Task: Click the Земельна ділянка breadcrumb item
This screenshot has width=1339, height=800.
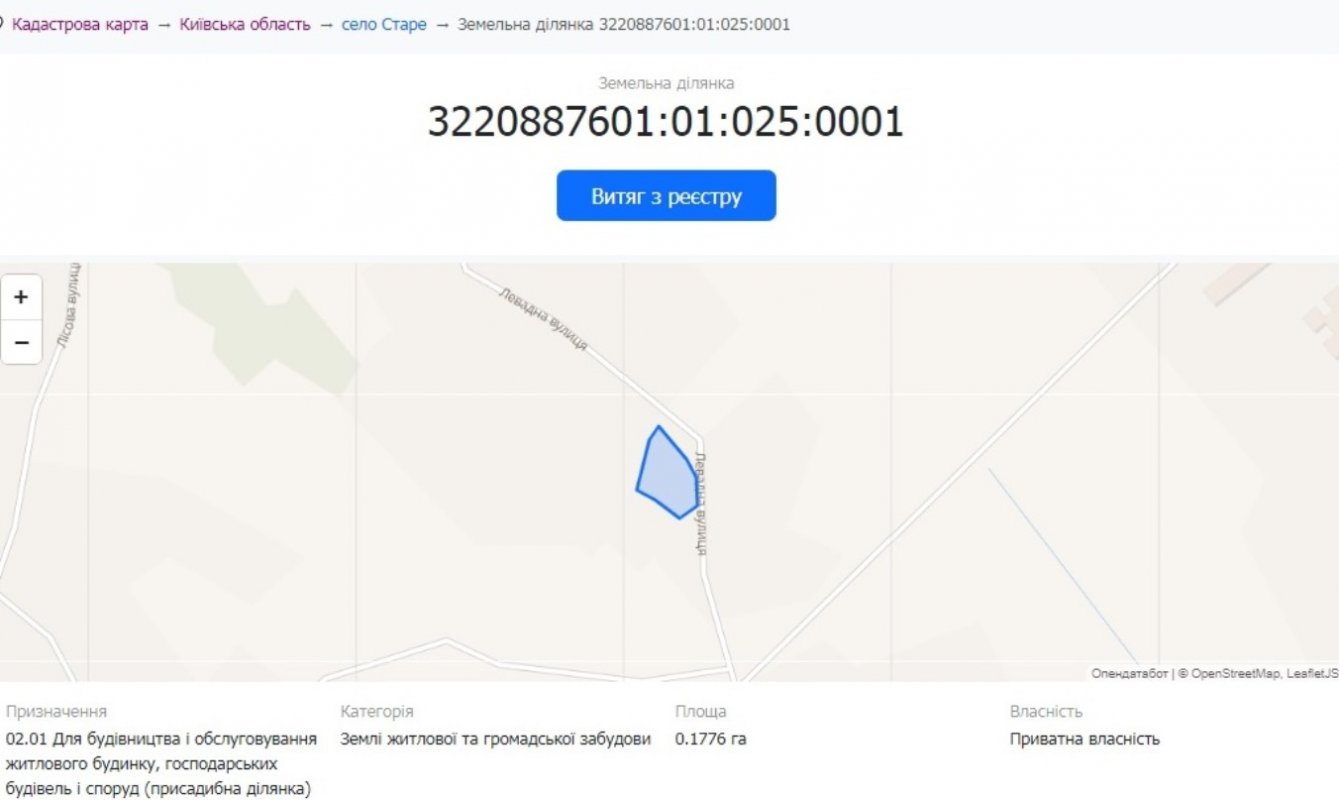Action: click(623, 24)
